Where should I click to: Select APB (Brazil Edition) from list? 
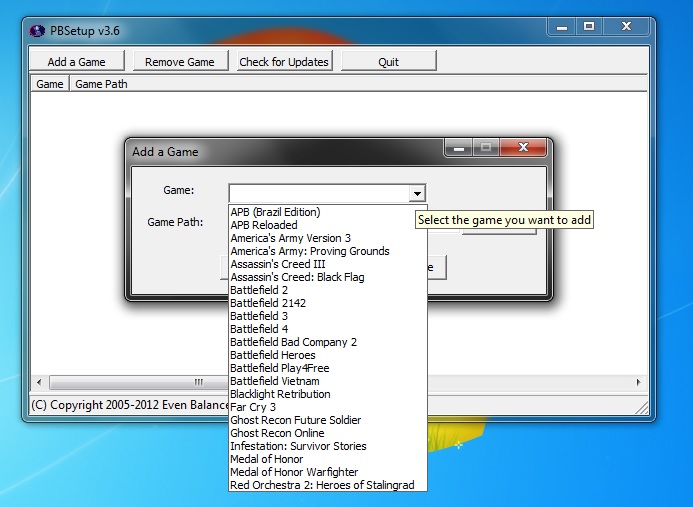(327, 212)
